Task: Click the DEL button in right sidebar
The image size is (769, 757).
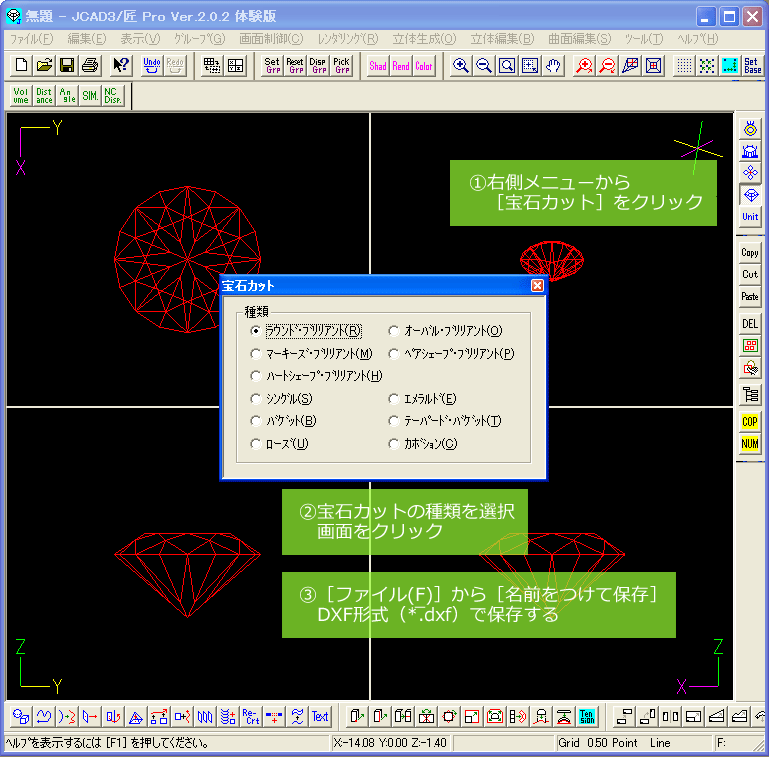Action: [750, 324]
